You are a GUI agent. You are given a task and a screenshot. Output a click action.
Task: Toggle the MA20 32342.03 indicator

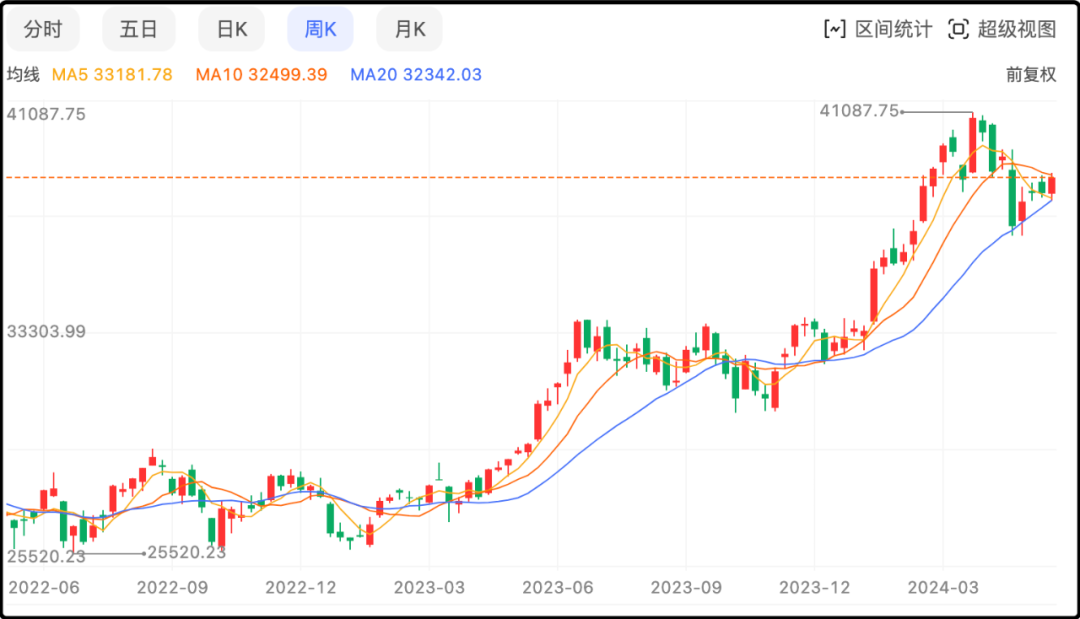[x=416, y=75]
